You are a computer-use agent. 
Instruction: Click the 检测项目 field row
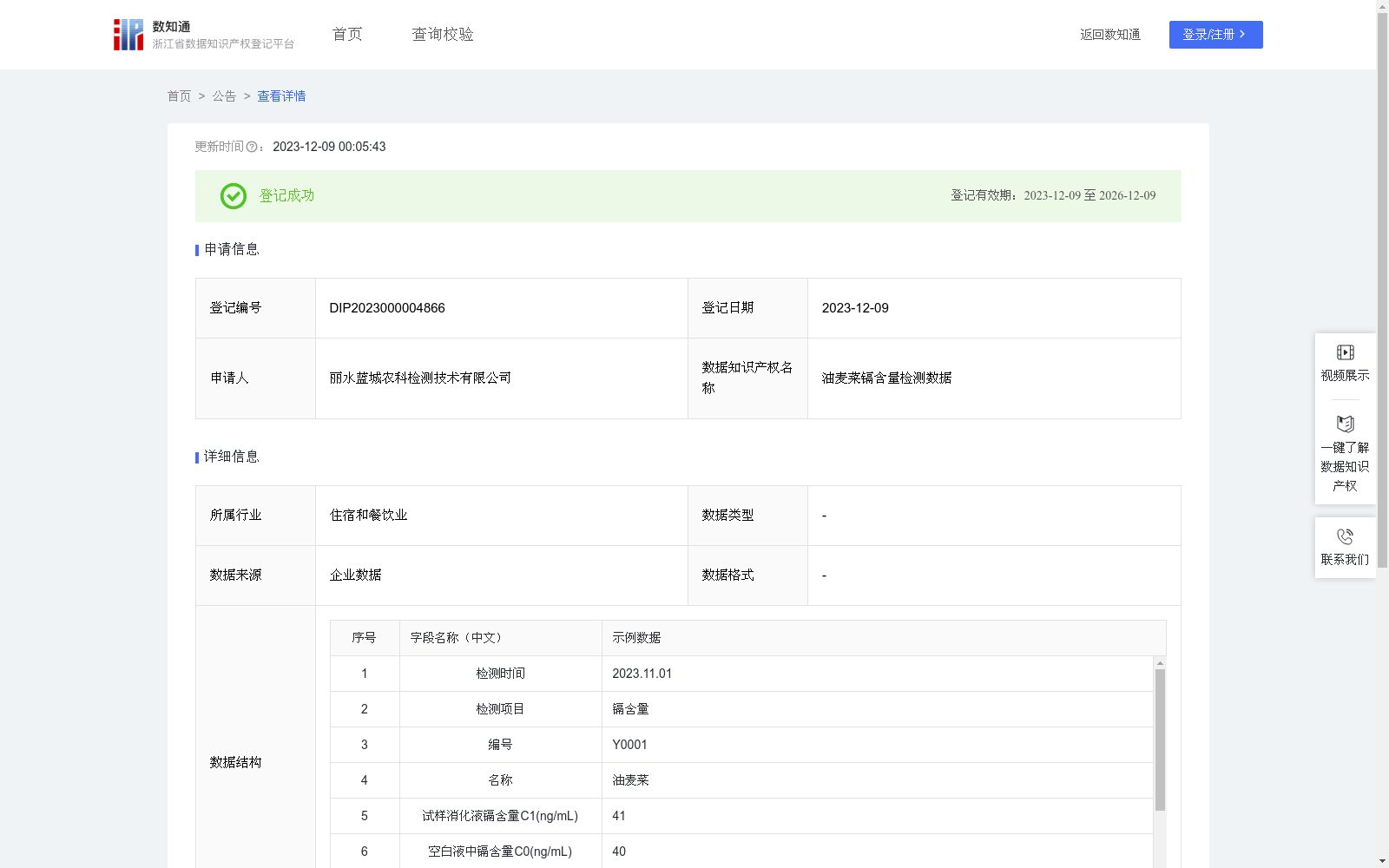(x=741, y=709)
